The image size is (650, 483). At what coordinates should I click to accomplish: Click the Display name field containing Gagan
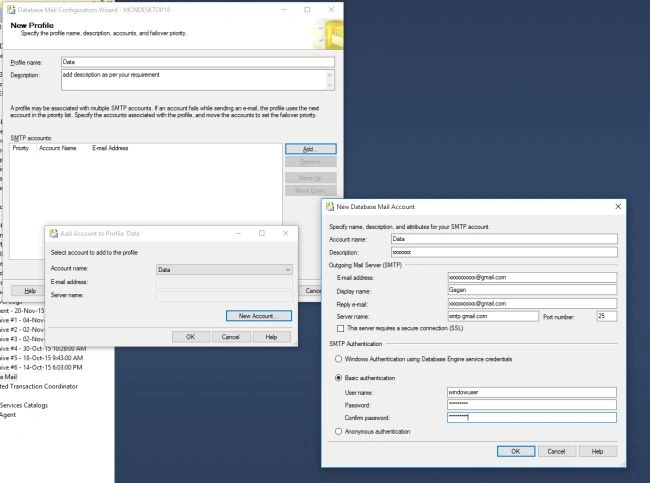[532, 290]
